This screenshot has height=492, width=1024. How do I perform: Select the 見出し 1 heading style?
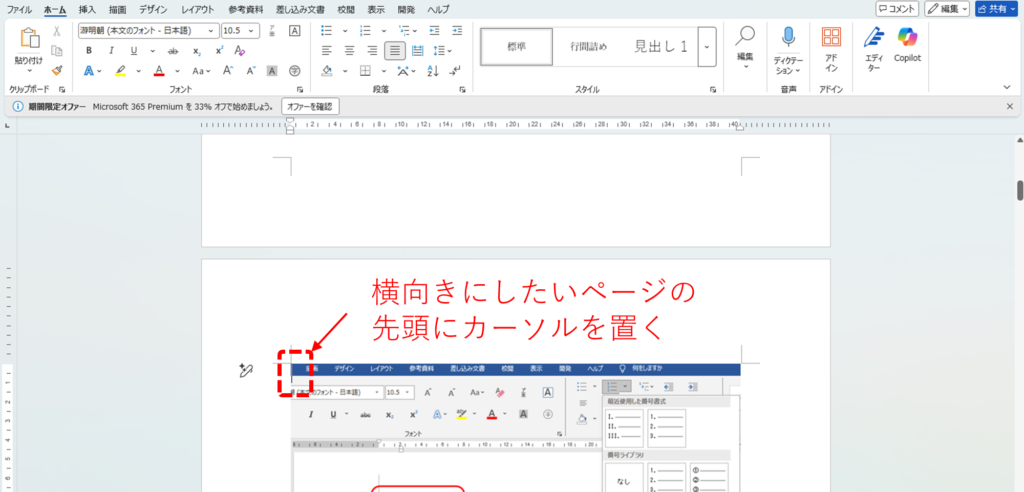pyautogui.click(x=660, y=46)
